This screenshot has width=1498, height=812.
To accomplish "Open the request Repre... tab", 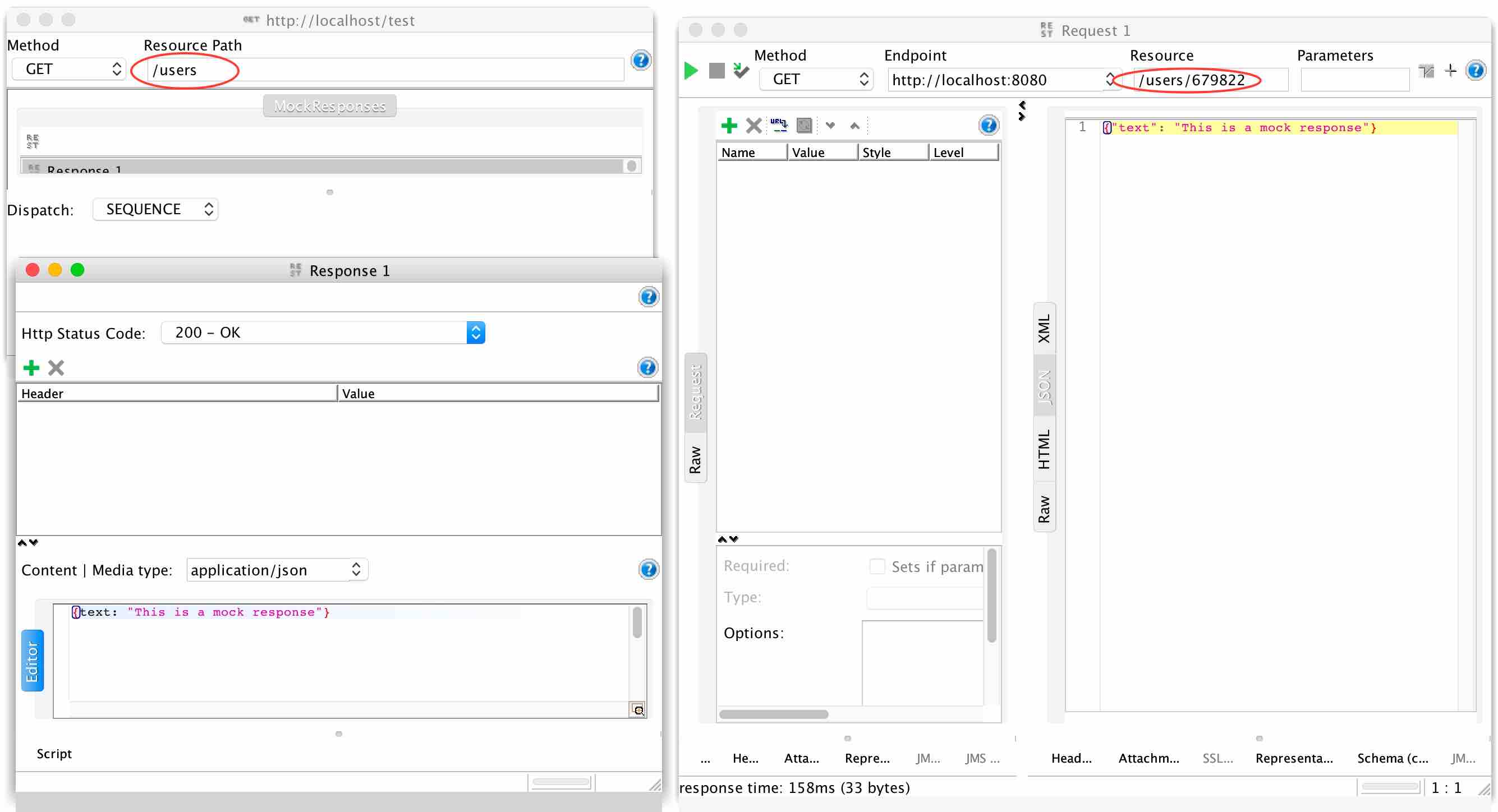I will click(x=867, y=759).
